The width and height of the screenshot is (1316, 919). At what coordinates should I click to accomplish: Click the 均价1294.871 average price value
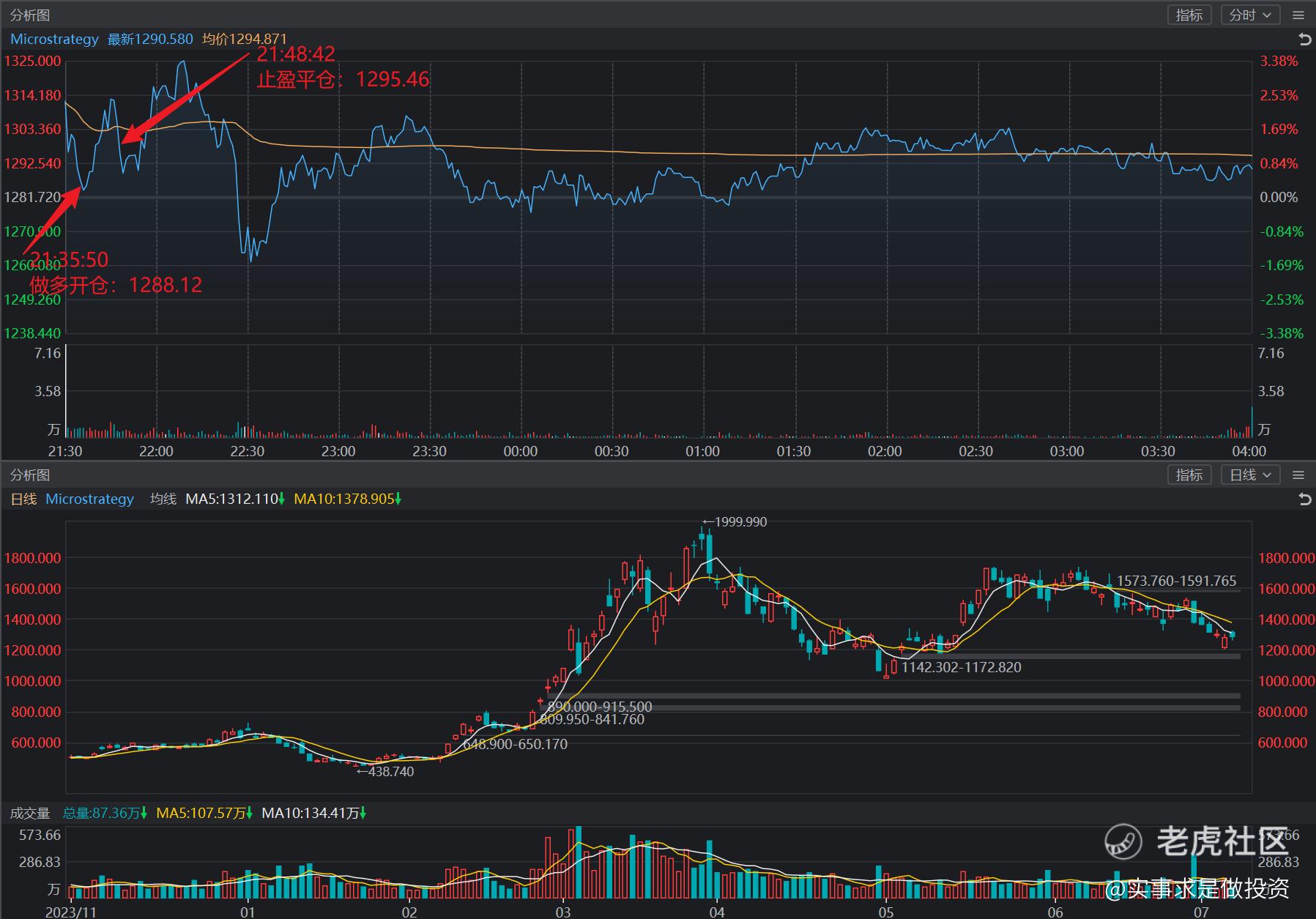245,39
